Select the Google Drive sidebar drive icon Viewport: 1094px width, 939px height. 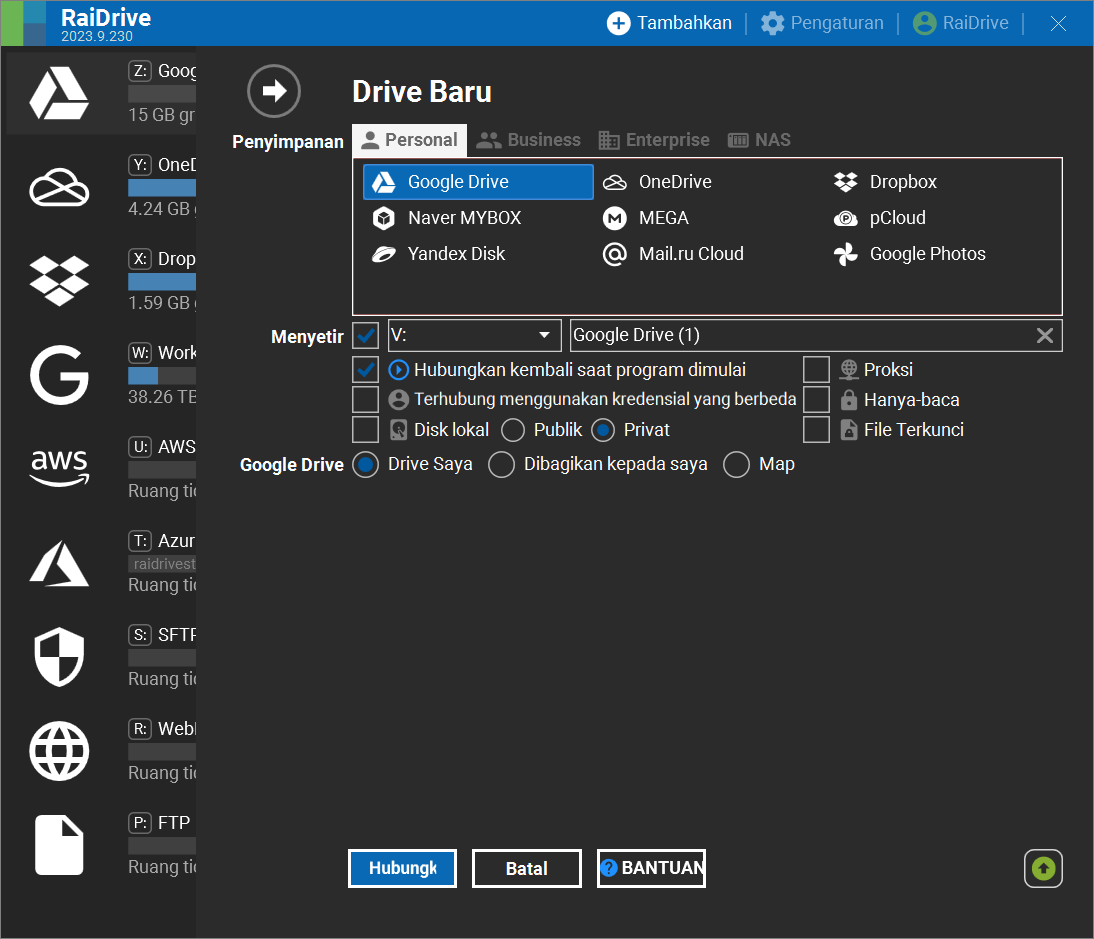[59, 93]
